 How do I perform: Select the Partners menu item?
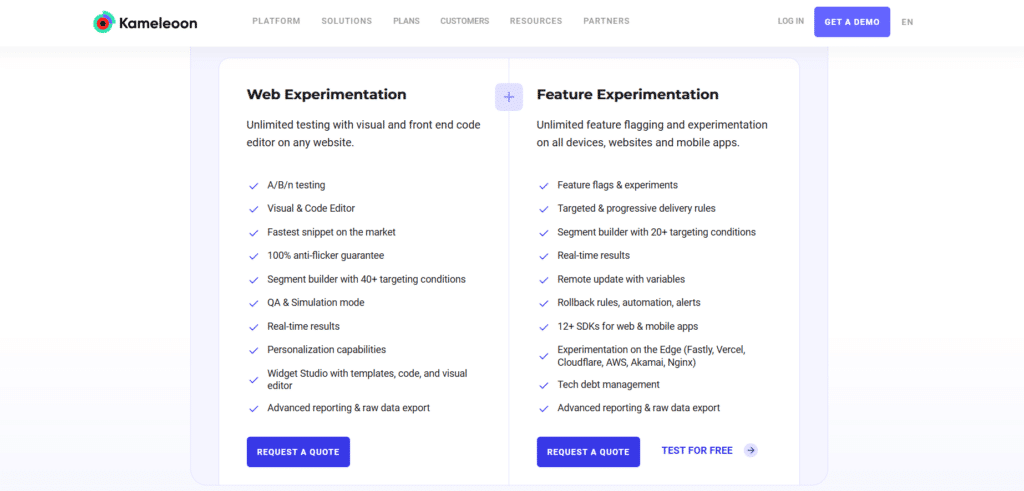(x=606, y=21)
